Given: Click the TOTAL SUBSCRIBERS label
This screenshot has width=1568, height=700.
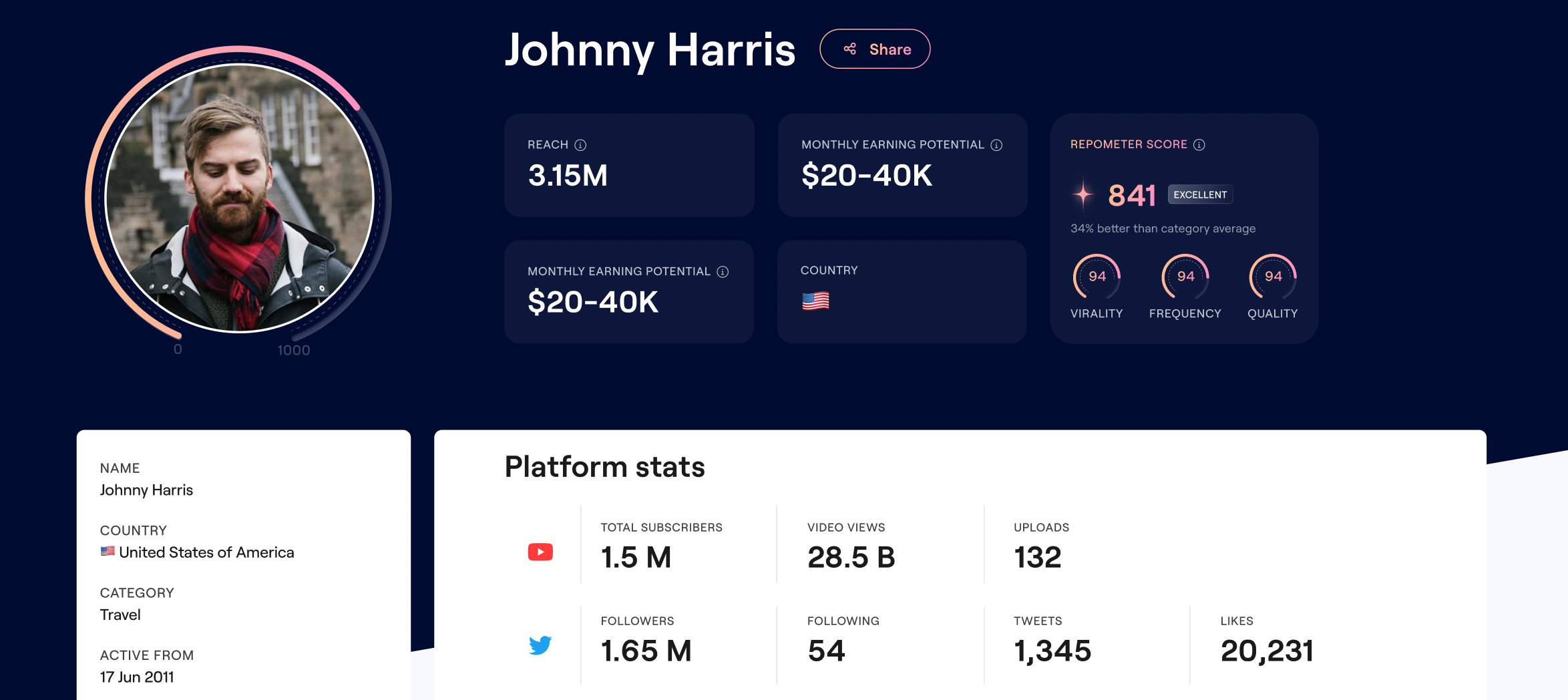Looking at the screenshot, I should 661,527.
